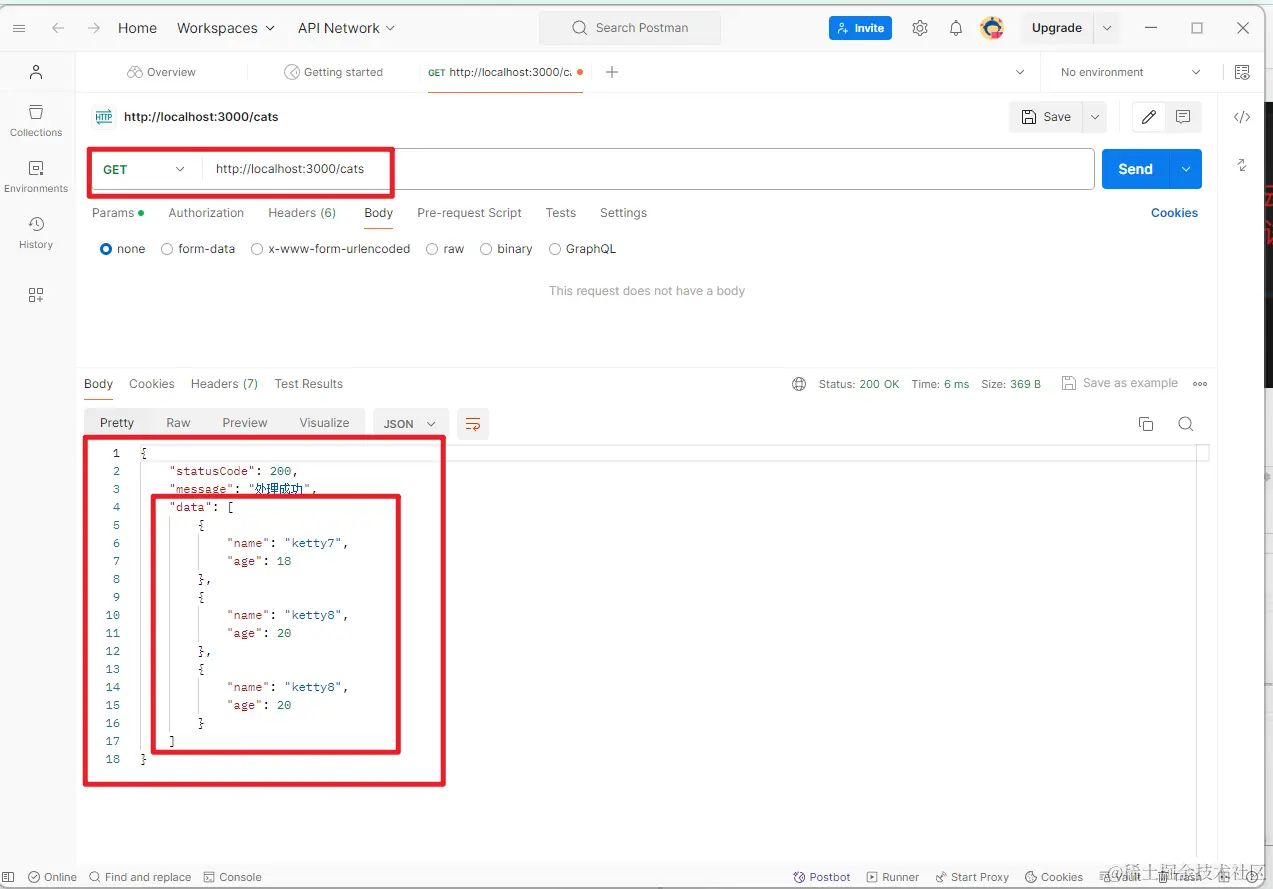Open settings gear icon

(920, 28)
